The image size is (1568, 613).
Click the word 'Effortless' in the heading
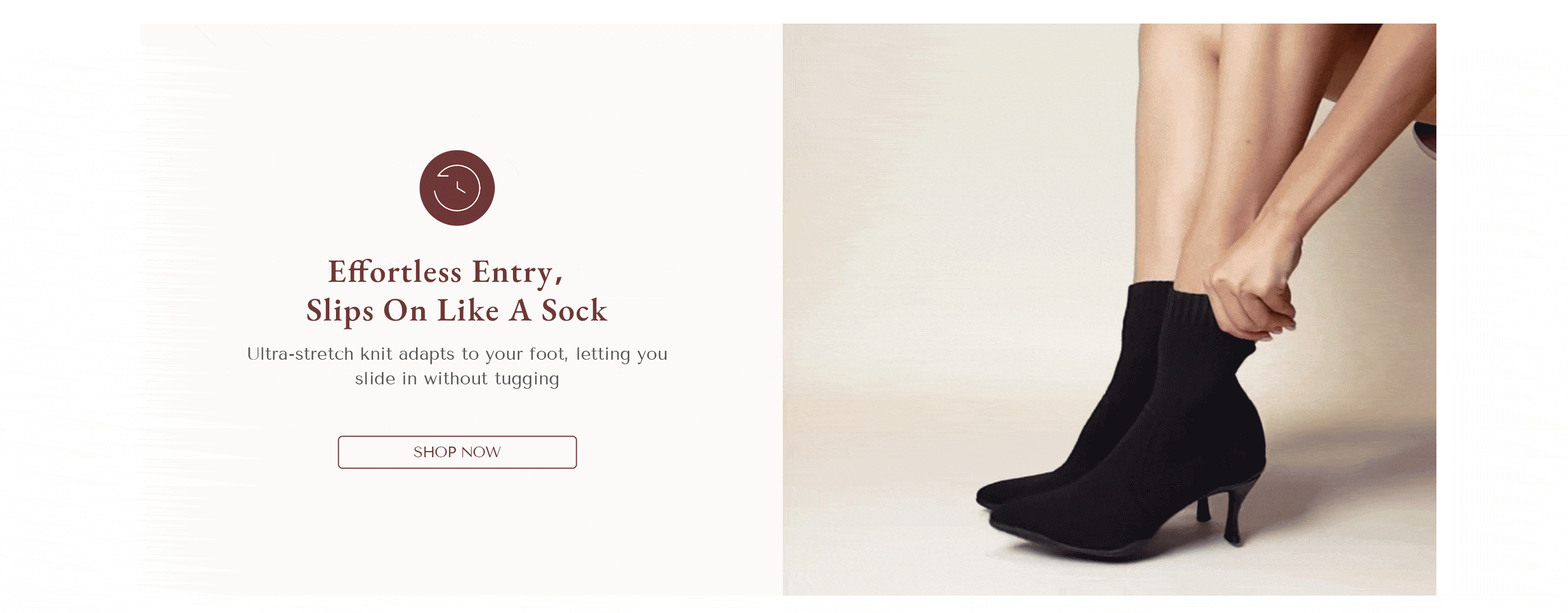coord(394,272)
